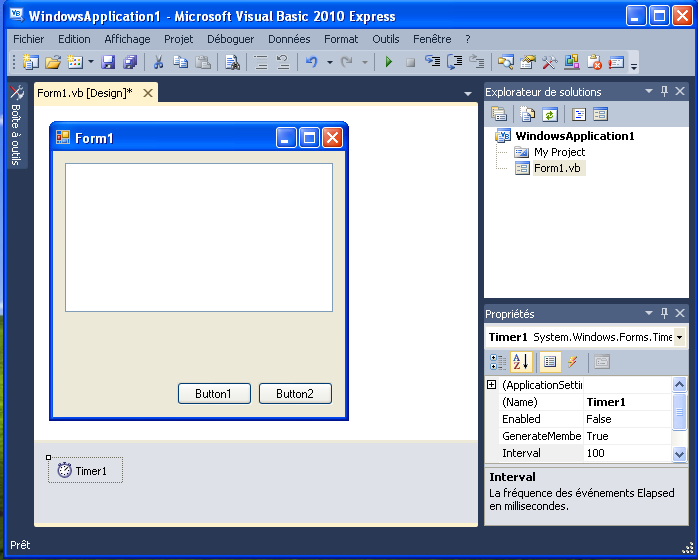This screenshot has height=560, width=698.
Task: Click the Add New Item toolbar icon
Action: (x=75, y=62)
